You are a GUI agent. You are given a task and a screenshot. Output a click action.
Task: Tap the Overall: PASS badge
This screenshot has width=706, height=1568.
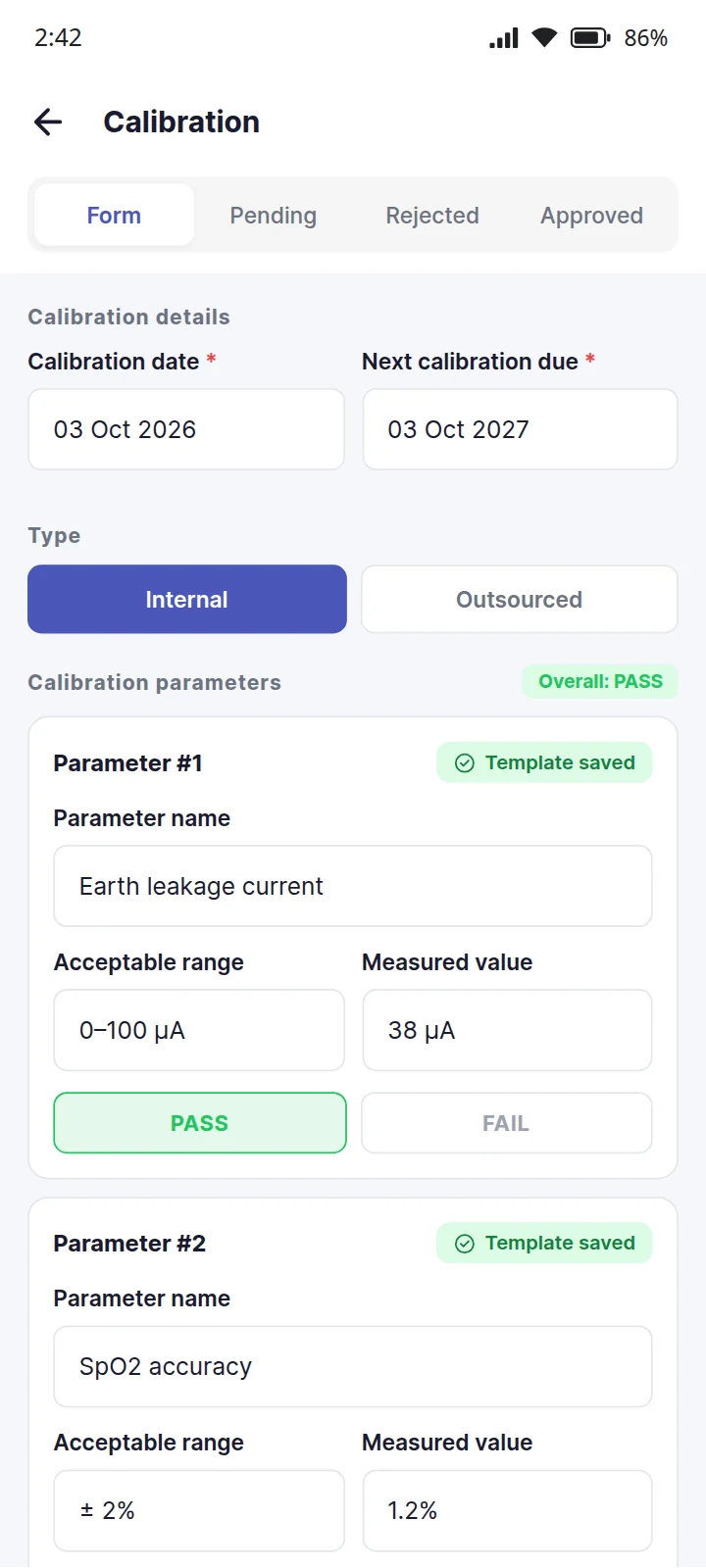(x=600, y=681)
